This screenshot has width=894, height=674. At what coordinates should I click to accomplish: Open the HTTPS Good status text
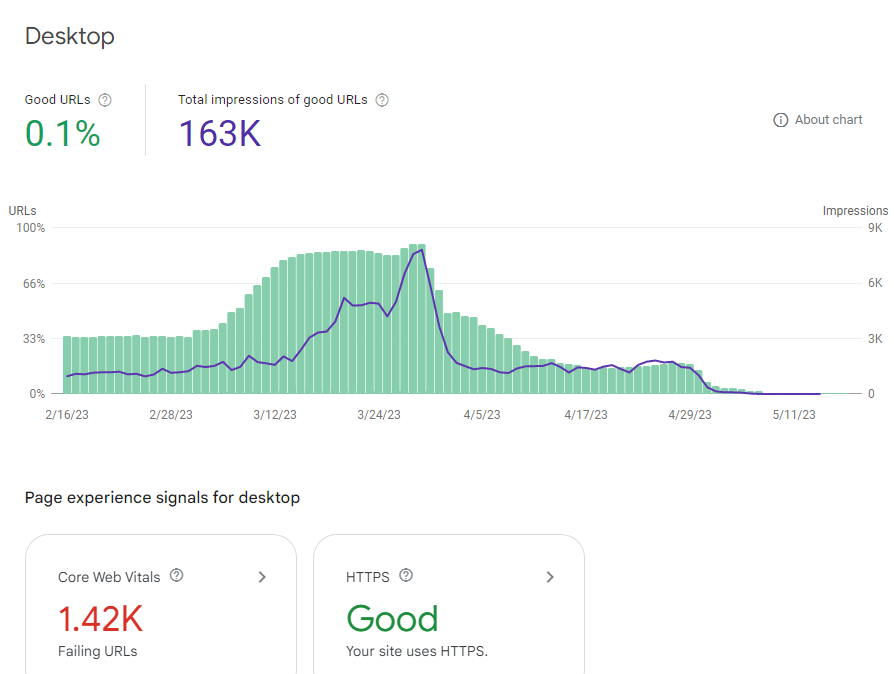[392, 619]
